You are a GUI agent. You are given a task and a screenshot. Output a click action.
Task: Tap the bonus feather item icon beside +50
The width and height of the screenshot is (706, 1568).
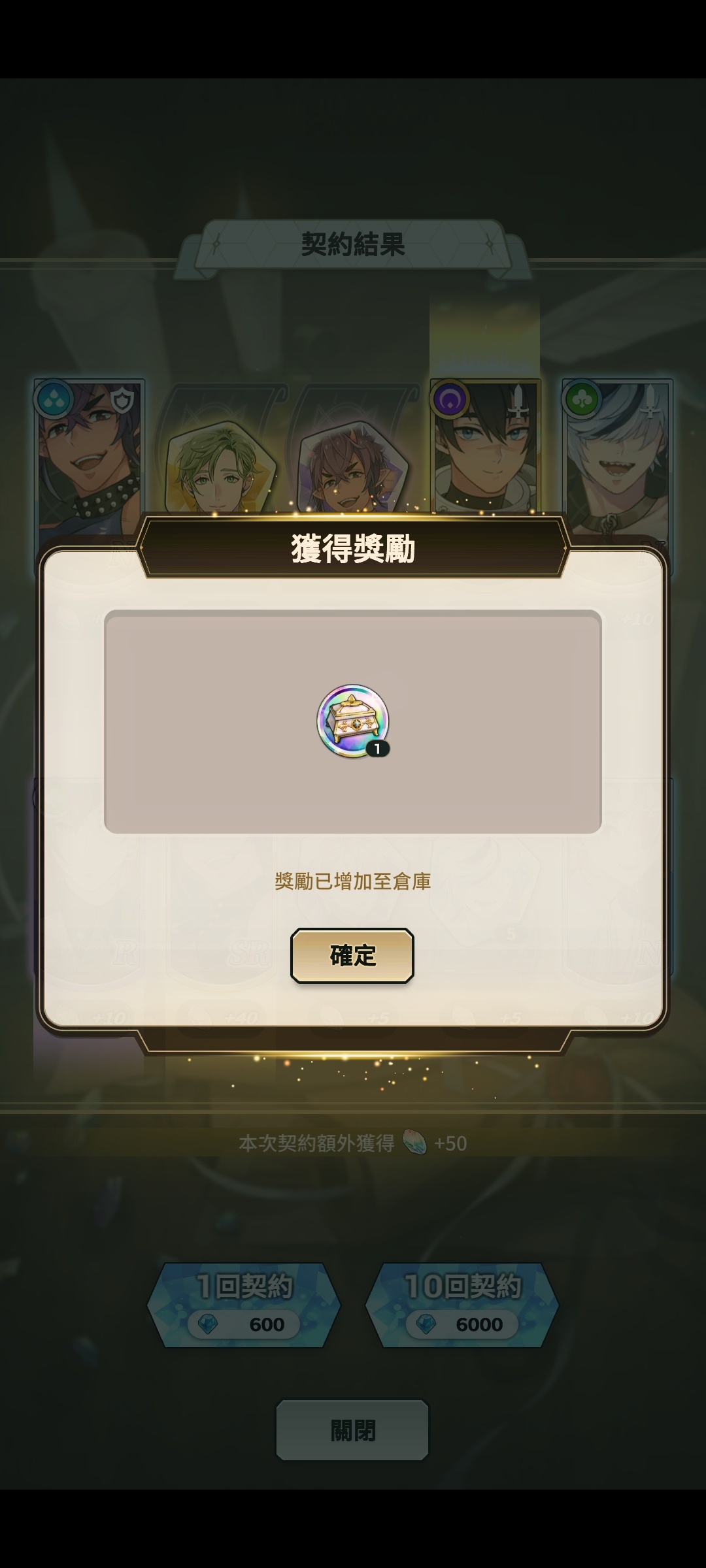414,1143
